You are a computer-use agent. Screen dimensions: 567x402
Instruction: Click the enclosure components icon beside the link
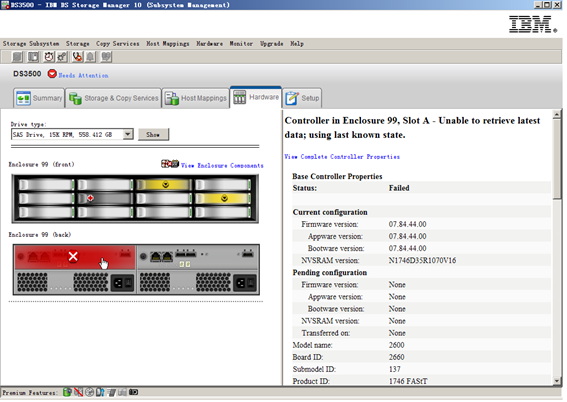(x=170, y=164)
